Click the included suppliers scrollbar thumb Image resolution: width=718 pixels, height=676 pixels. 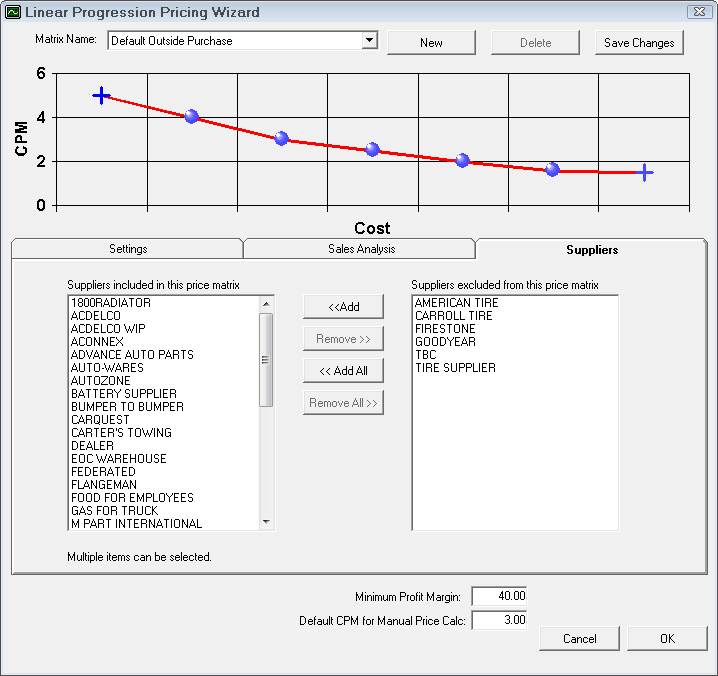click(266, 360)
